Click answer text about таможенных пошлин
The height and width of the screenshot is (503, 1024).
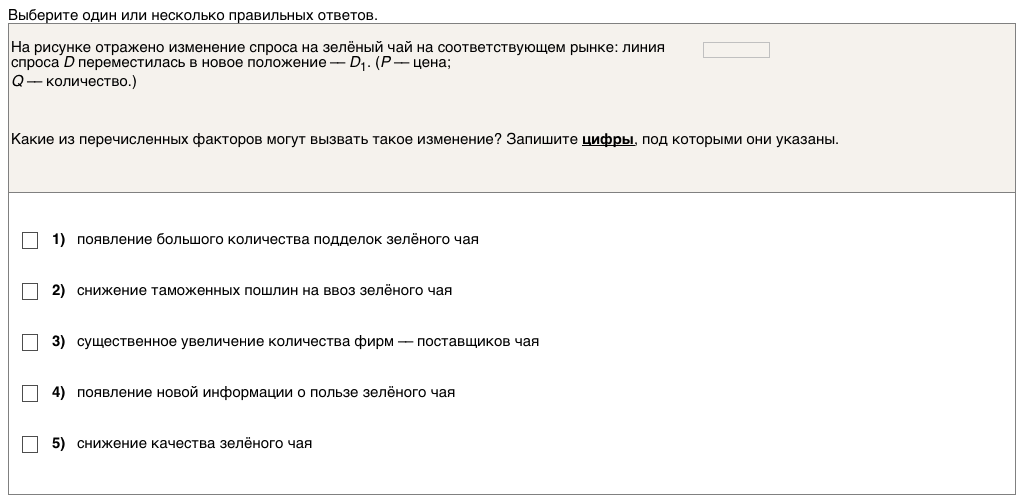pos(264,291)
